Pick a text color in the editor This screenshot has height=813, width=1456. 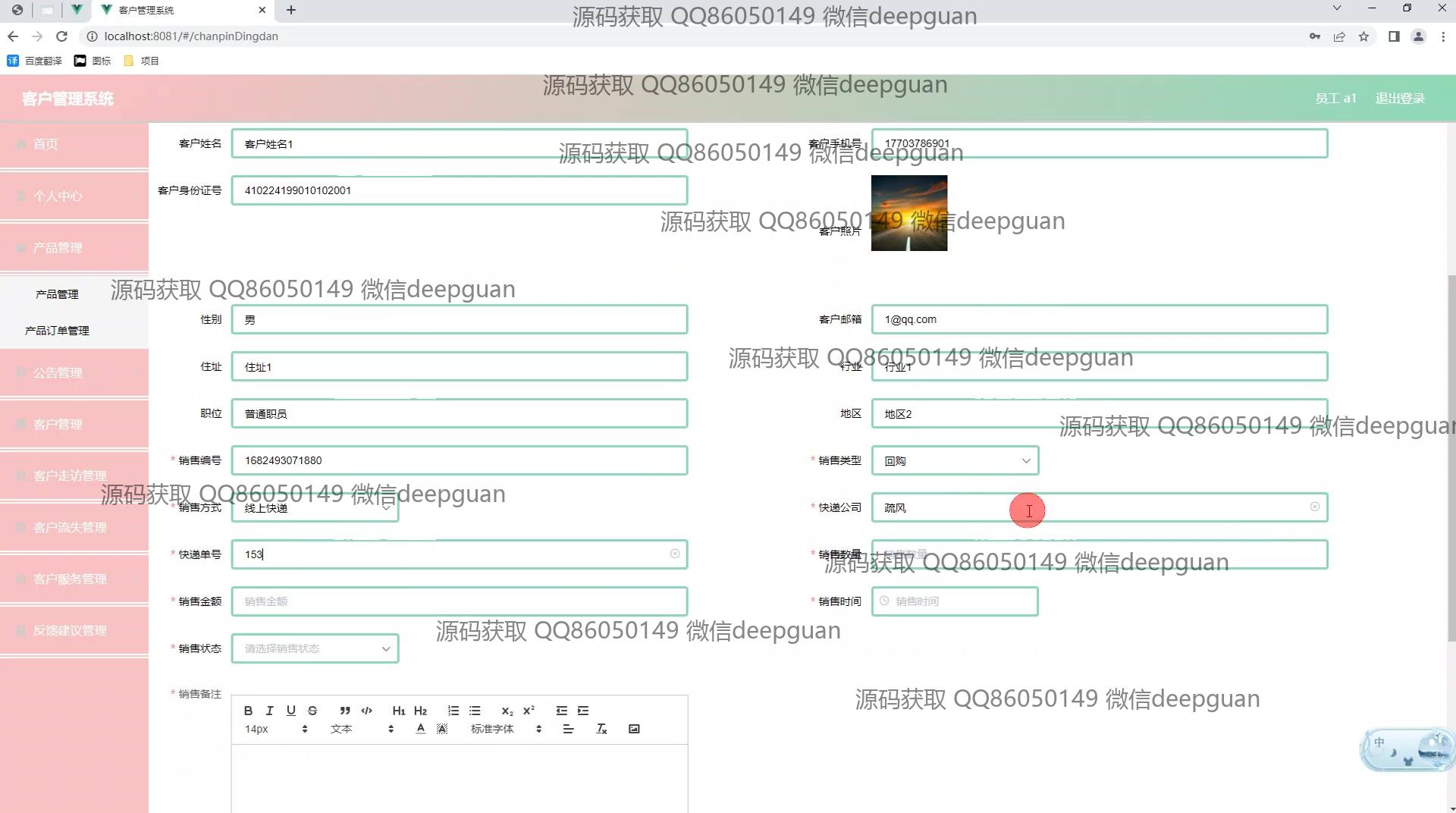click(421, 729)
